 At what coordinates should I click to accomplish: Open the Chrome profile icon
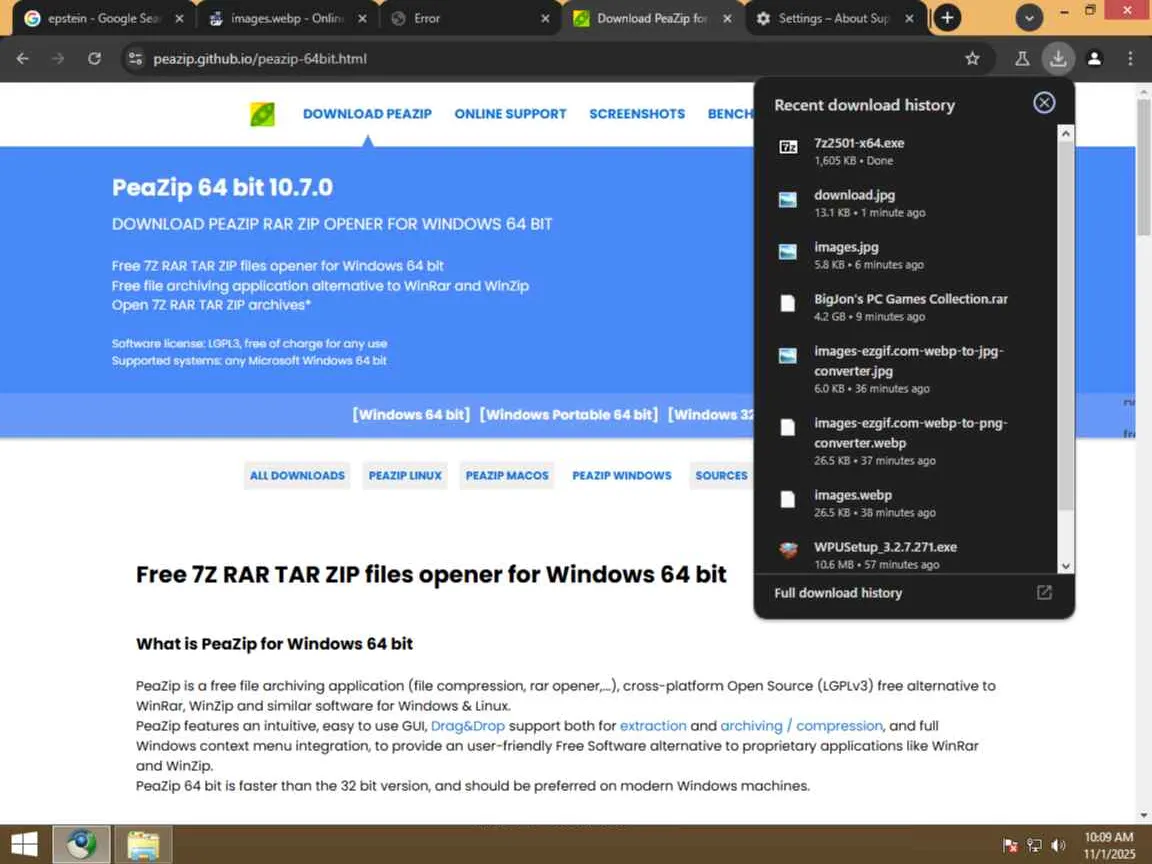[x=1094, y=59]
